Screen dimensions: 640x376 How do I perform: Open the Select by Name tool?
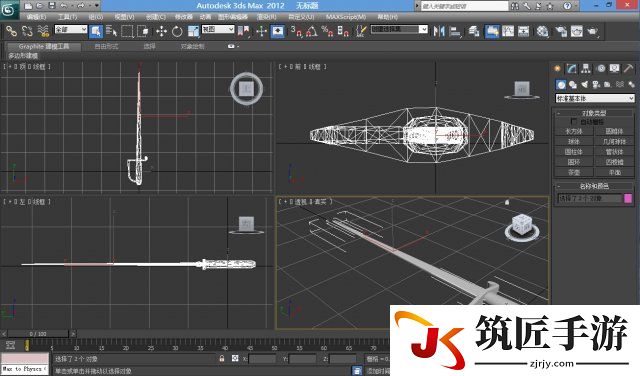111,31
